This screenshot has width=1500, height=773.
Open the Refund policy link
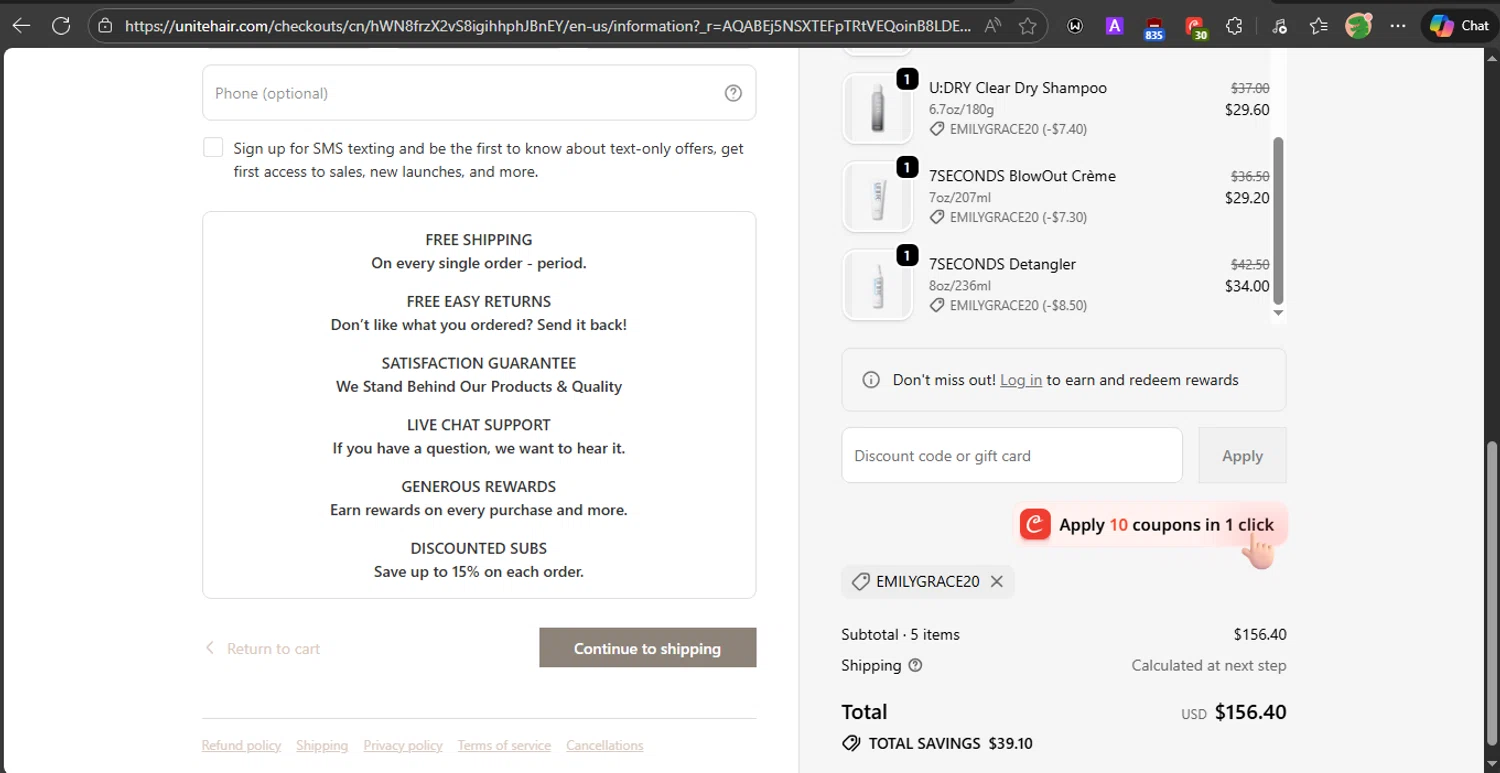(x=241, y=745)
